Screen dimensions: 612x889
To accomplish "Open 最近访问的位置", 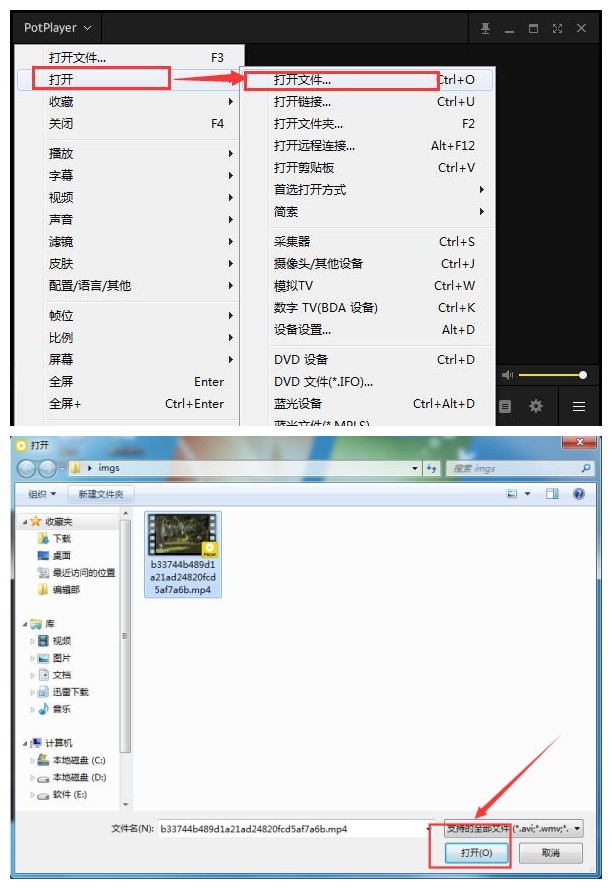I will pos(76,573).
